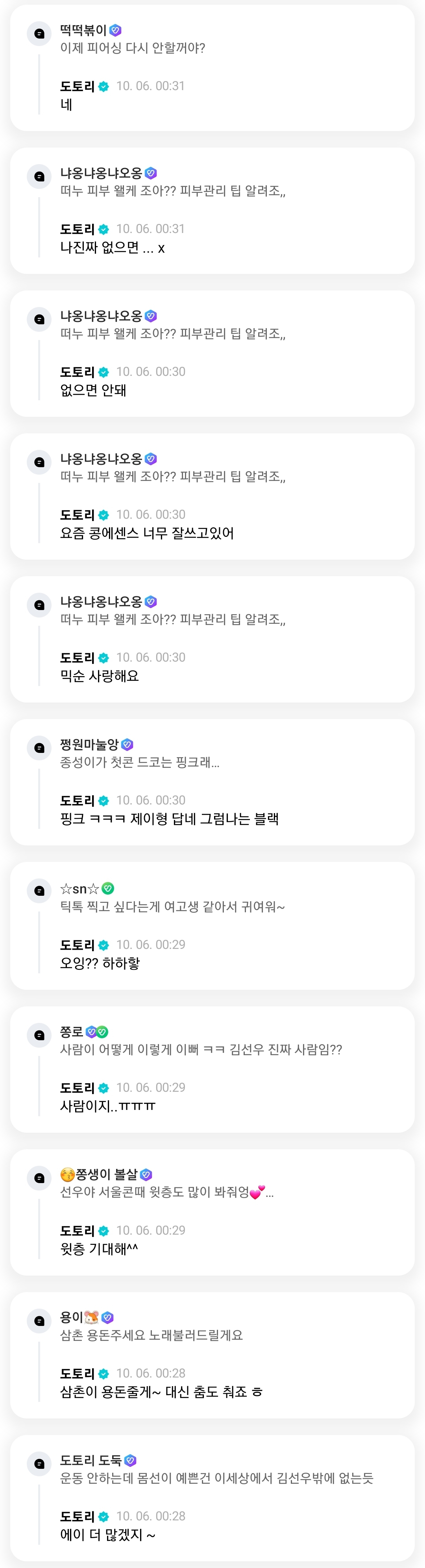Image resolution: width=425 pixels, height=1568 pixels.
Task: Click the verified check next to 도토리 in 네 reply
Action: point(103,87)
